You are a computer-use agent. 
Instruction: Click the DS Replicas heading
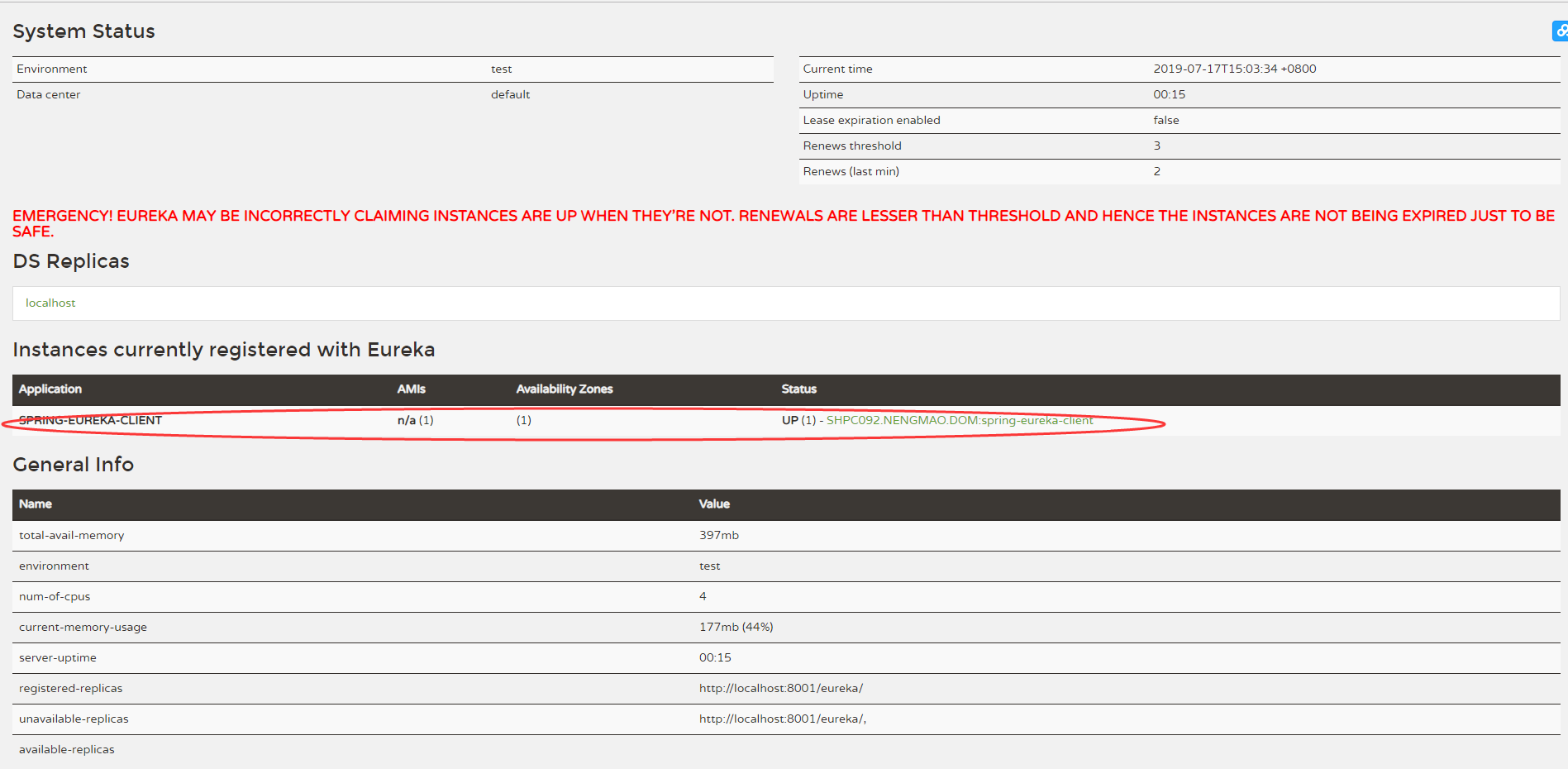[71, 261]
